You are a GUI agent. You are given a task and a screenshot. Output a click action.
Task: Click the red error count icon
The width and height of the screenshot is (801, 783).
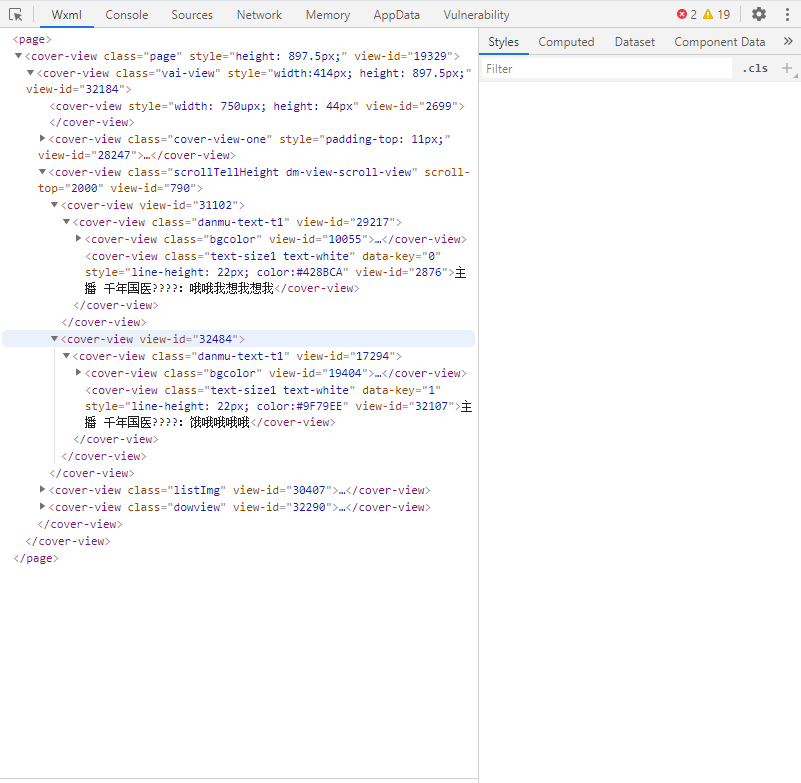click(681, 14)
